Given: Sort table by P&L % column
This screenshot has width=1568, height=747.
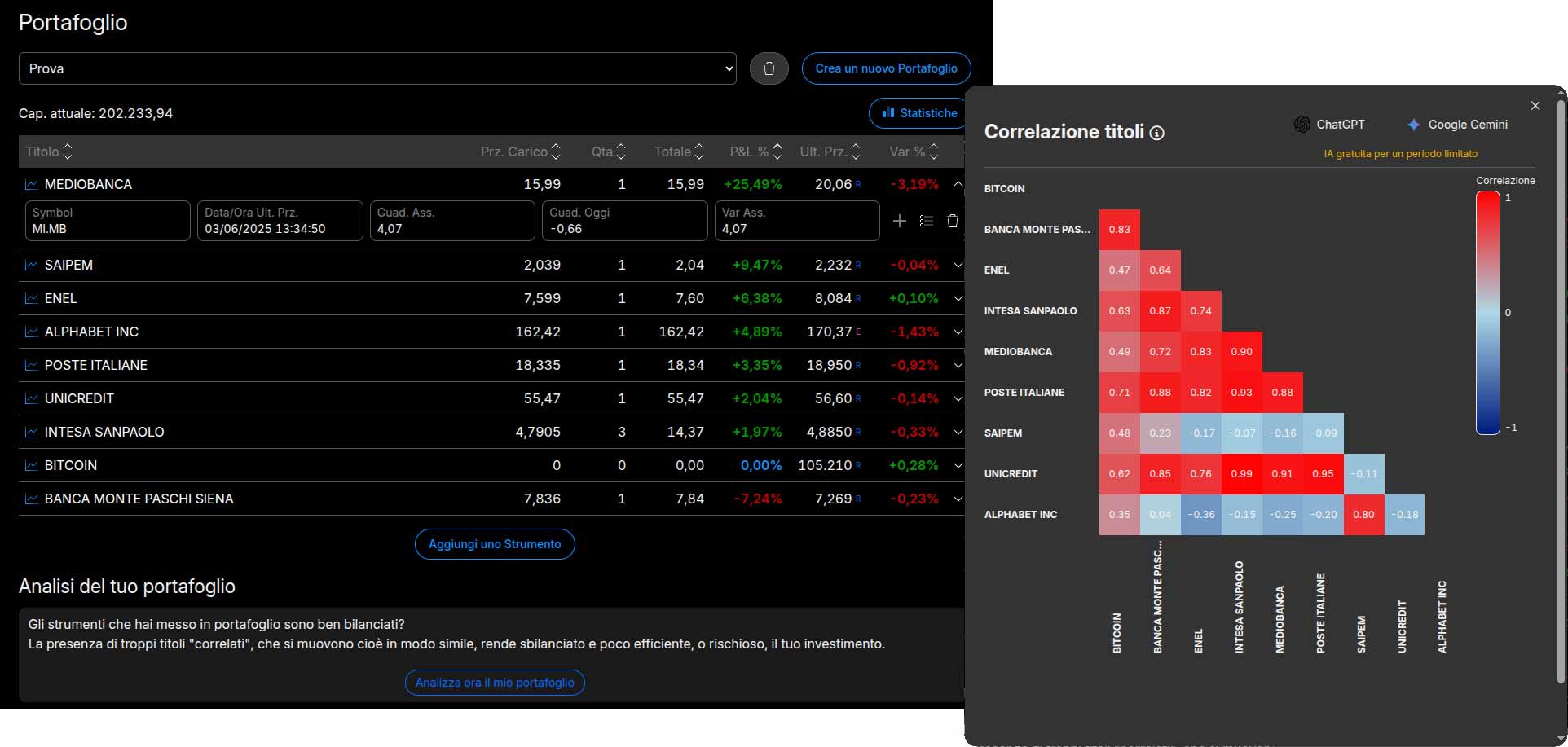Looking at the screenshot, I should (x=756, y=152).
